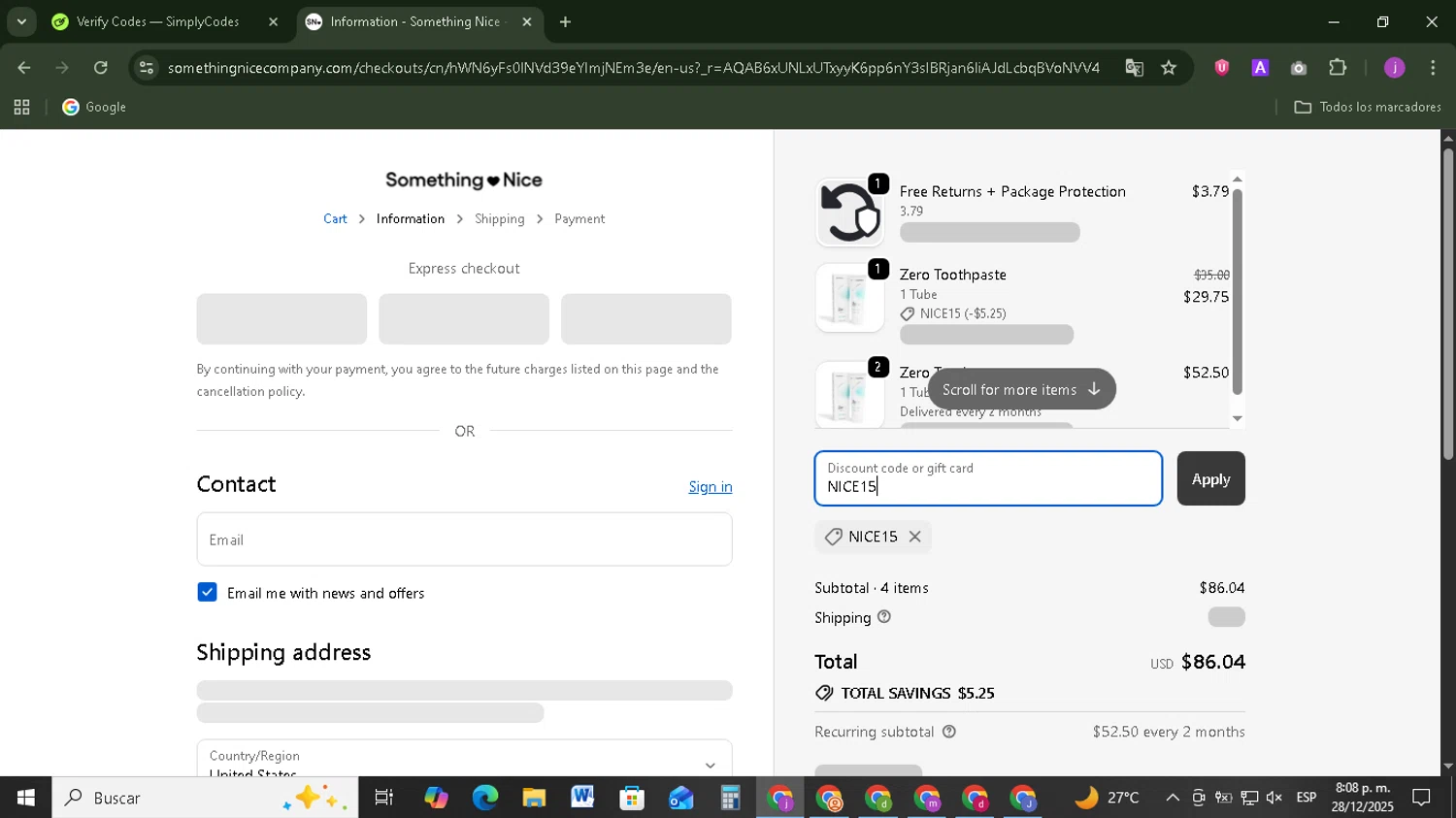Click the Something Nice logo

point(464,180)
